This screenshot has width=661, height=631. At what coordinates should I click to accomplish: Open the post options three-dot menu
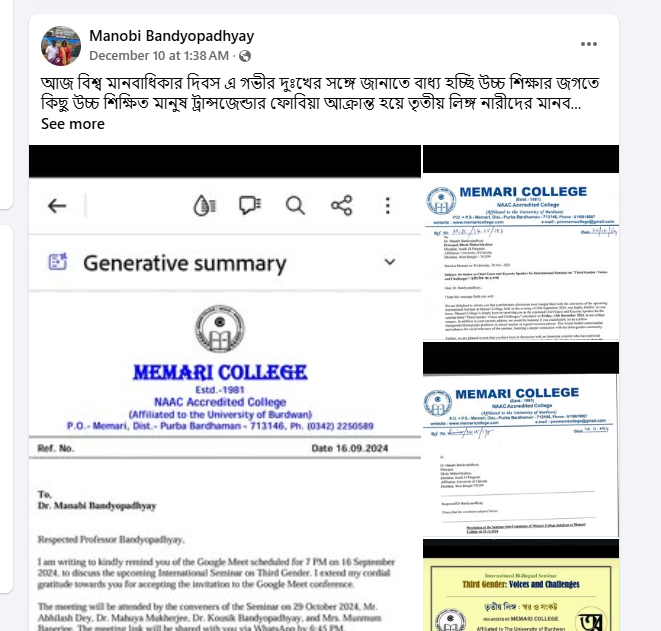588,44
